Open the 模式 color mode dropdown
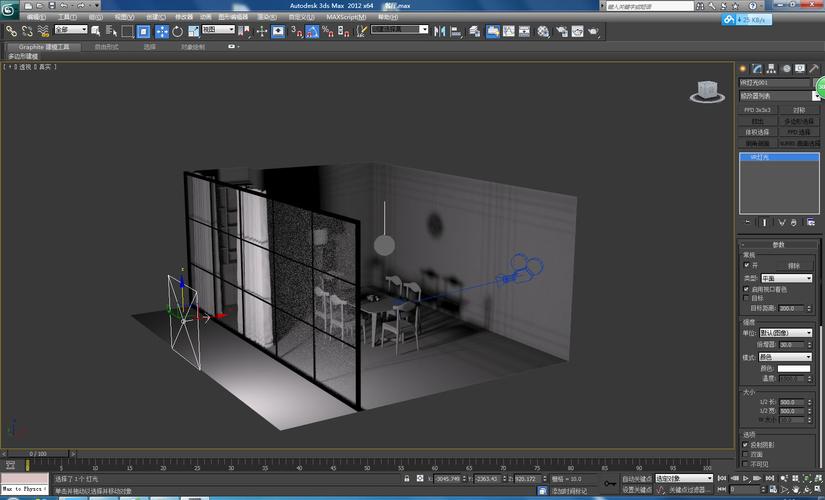The image size is (825, 500). pyautogui.click(x=786, y=356)
